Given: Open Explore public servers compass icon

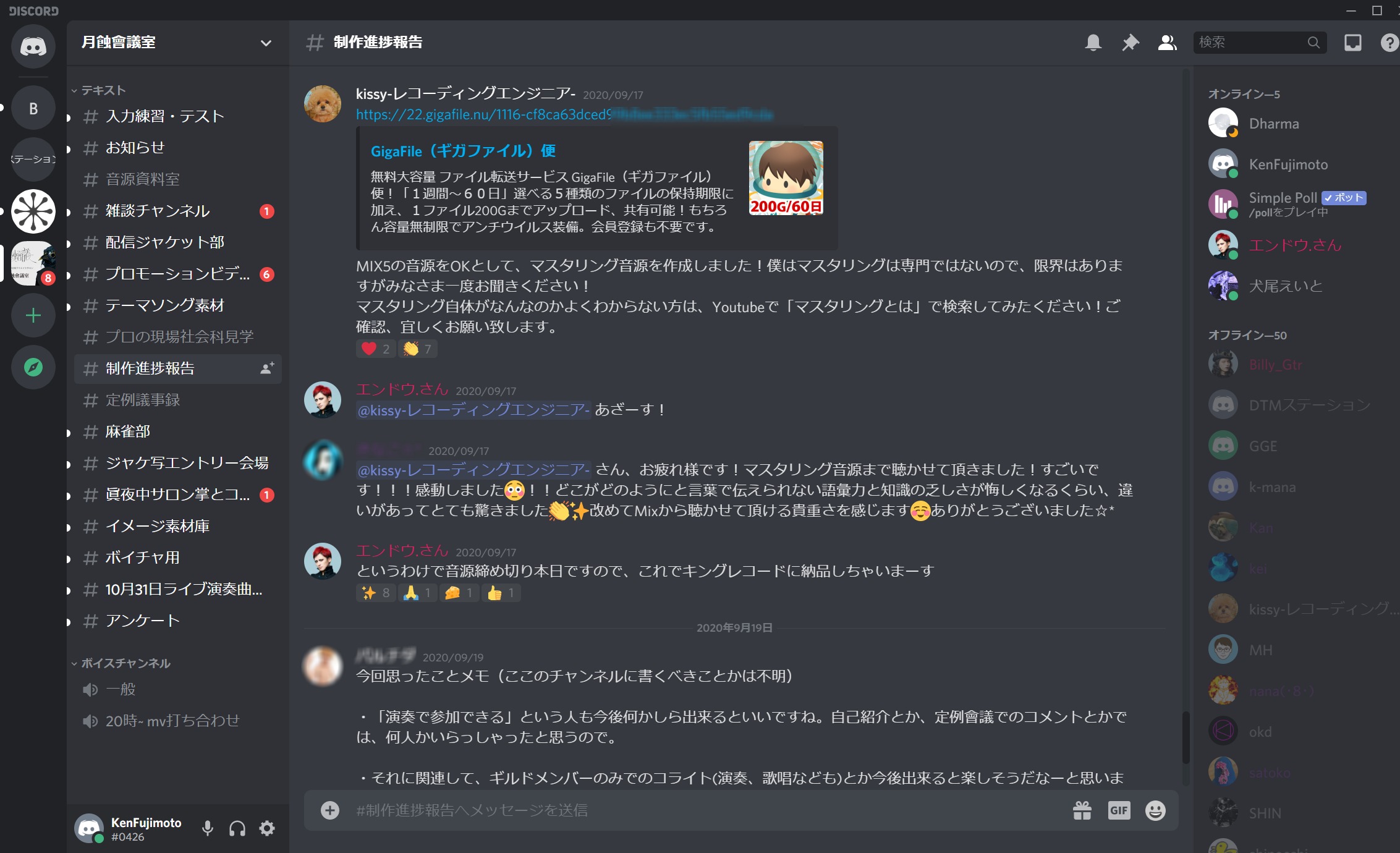Looking at the screenshot, I should pyautogui.click(x=33, y=367).
